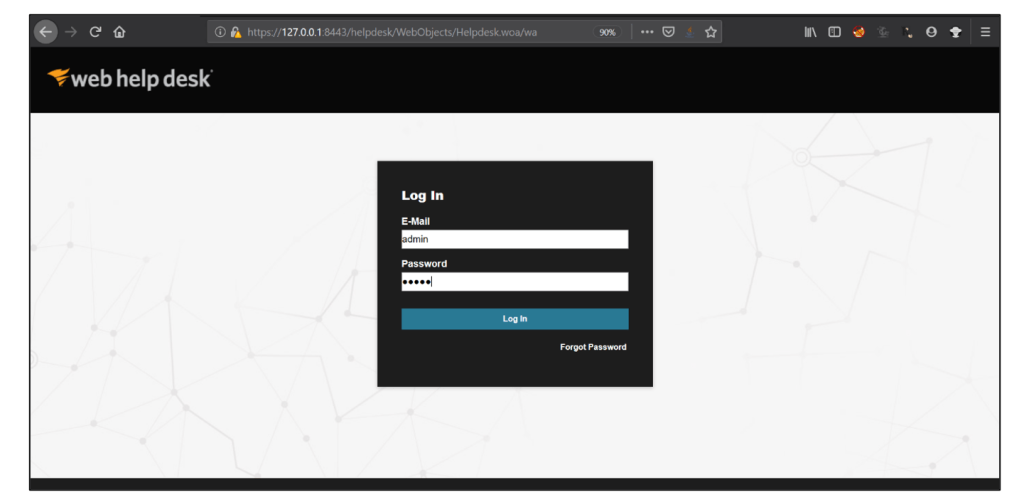
Task: Click the Java icon in the address bar
Action: (x=690, y=32)
